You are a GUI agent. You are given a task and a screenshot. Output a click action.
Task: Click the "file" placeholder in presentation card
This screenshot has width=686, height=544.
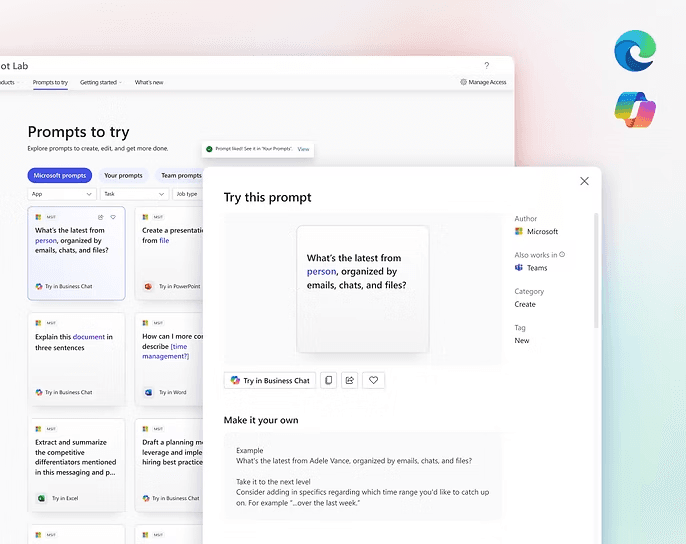(164, 240)
